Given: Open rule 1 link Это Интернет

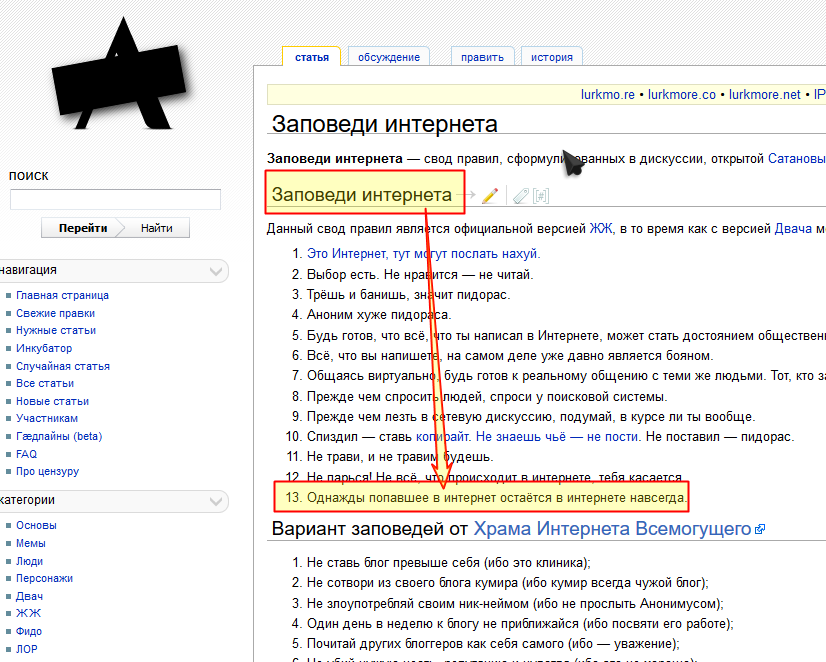Looking at the screenshot, I should [424, 254].
